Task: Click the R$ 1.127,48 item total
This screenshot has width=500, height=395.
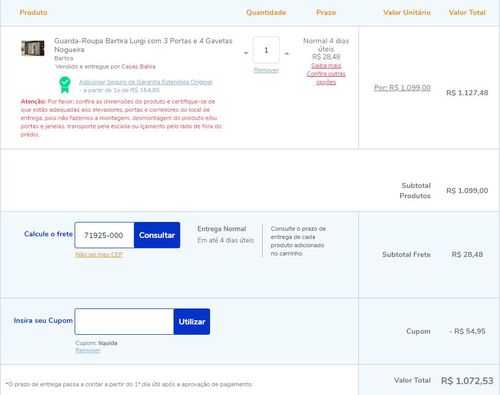Action: point(467,93)
